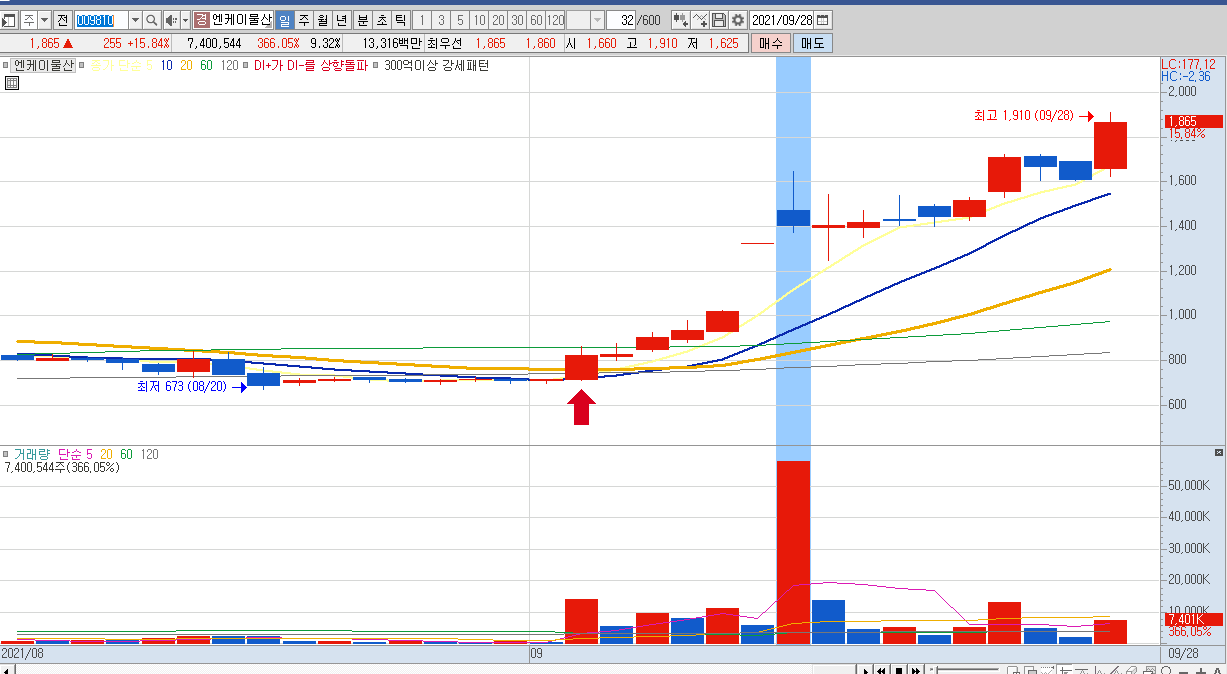The image size is (1227, 674).
Task: Select the 20 interval button
Action: click(498, 20)
